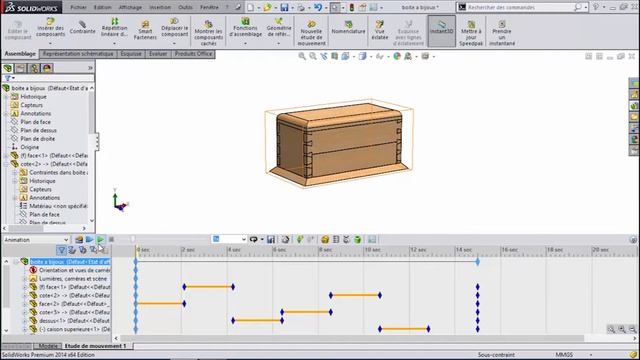The height and width of the screenshot is (360, 640).
Task: Expand Lumières, caméras et scène node
Action: (x=24, y=279)
